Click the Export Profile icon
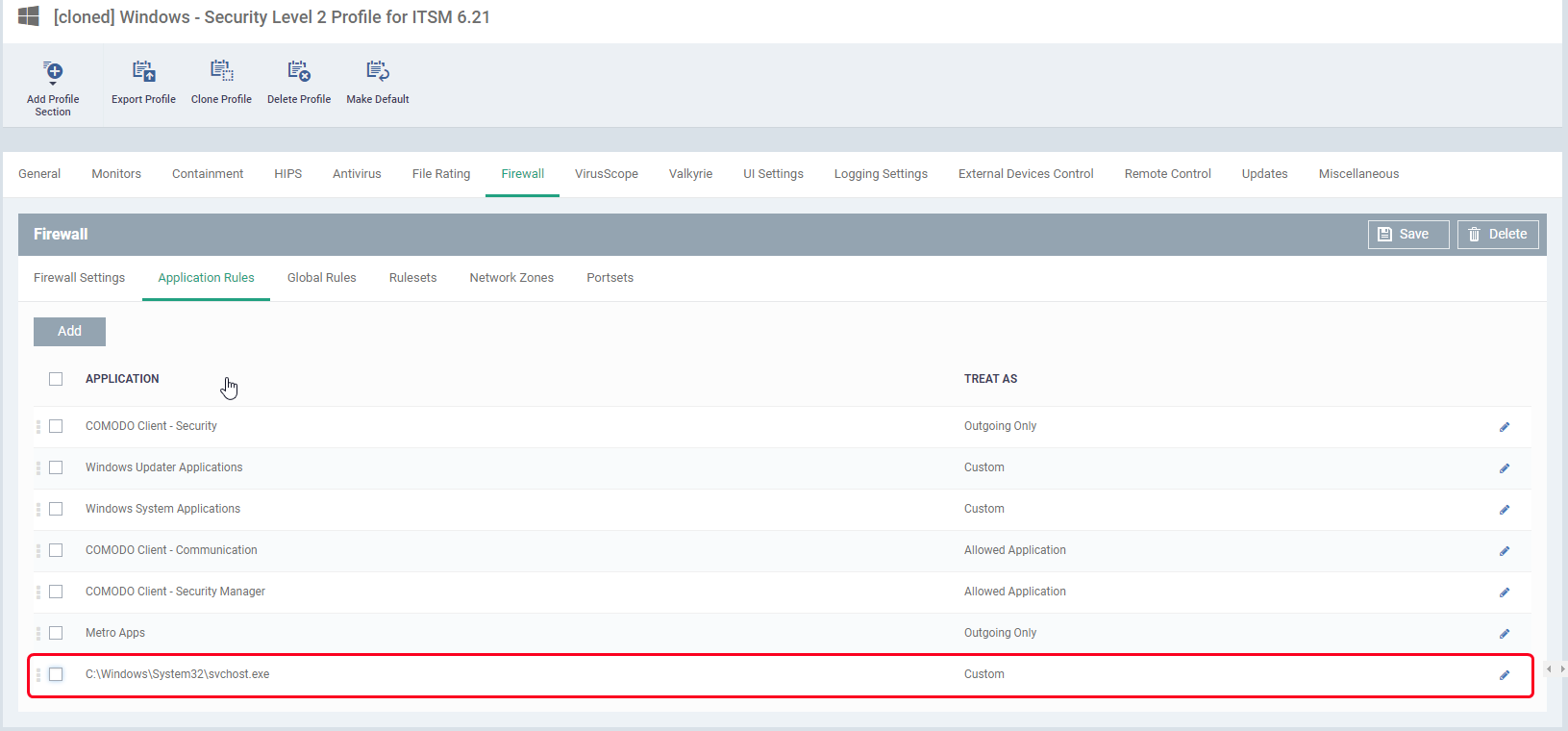 click(143, 71)
